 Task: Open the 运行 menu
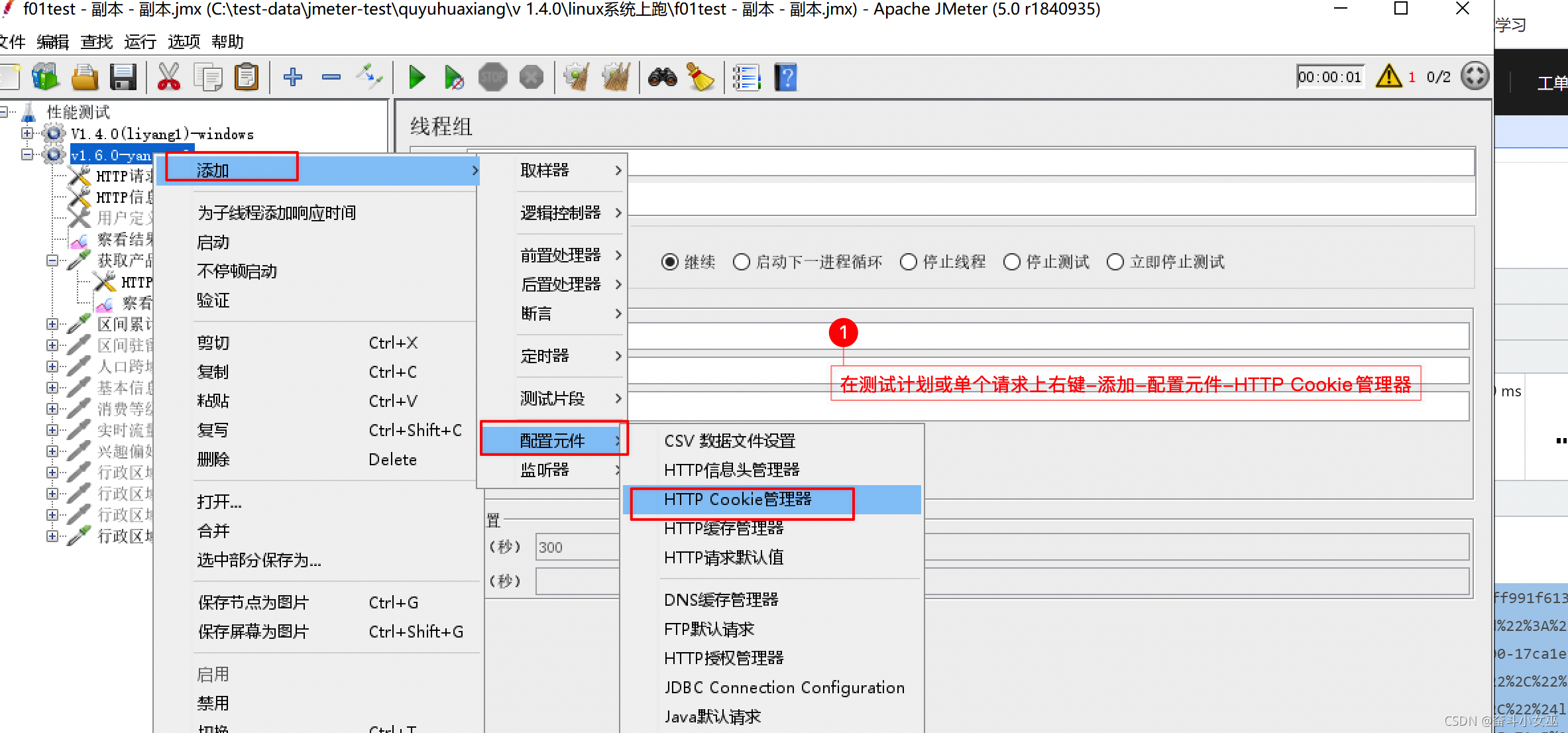tap(140, 42)
